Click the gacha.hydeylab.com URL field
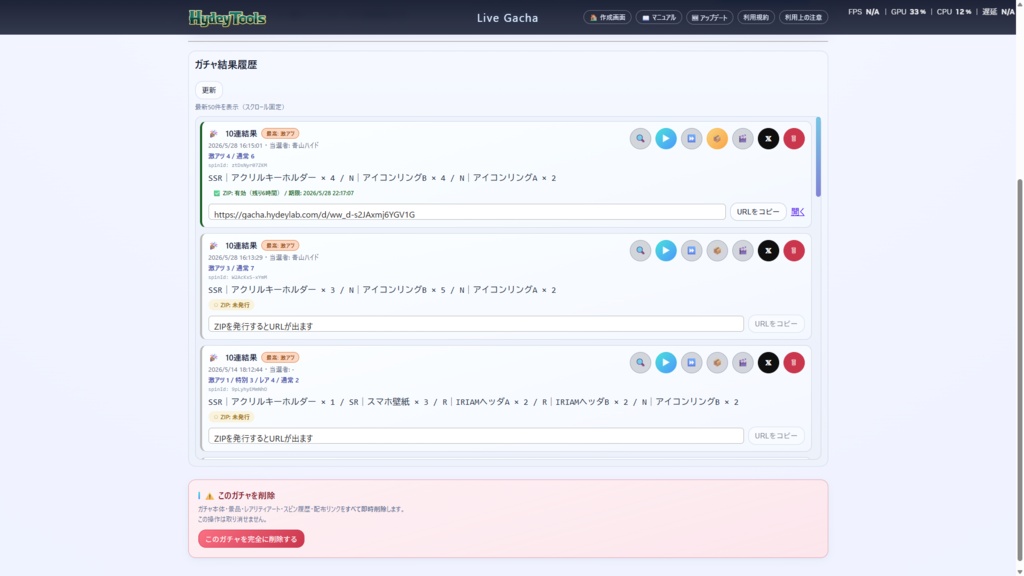Screen dimensions: 1024x576 (x=467, y=214)
